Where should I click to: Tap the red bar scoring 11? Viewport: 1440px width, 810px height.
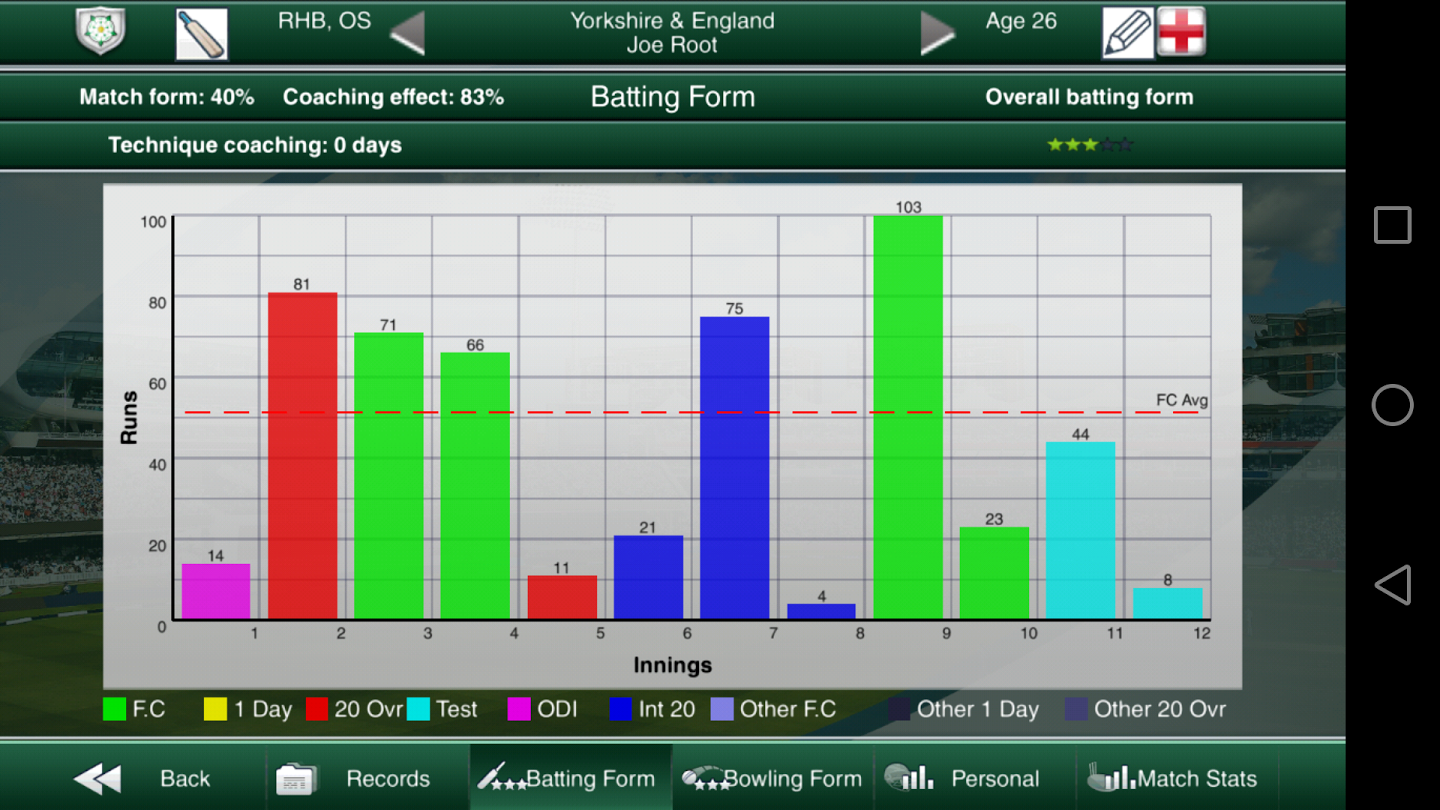tap(562, 597)
